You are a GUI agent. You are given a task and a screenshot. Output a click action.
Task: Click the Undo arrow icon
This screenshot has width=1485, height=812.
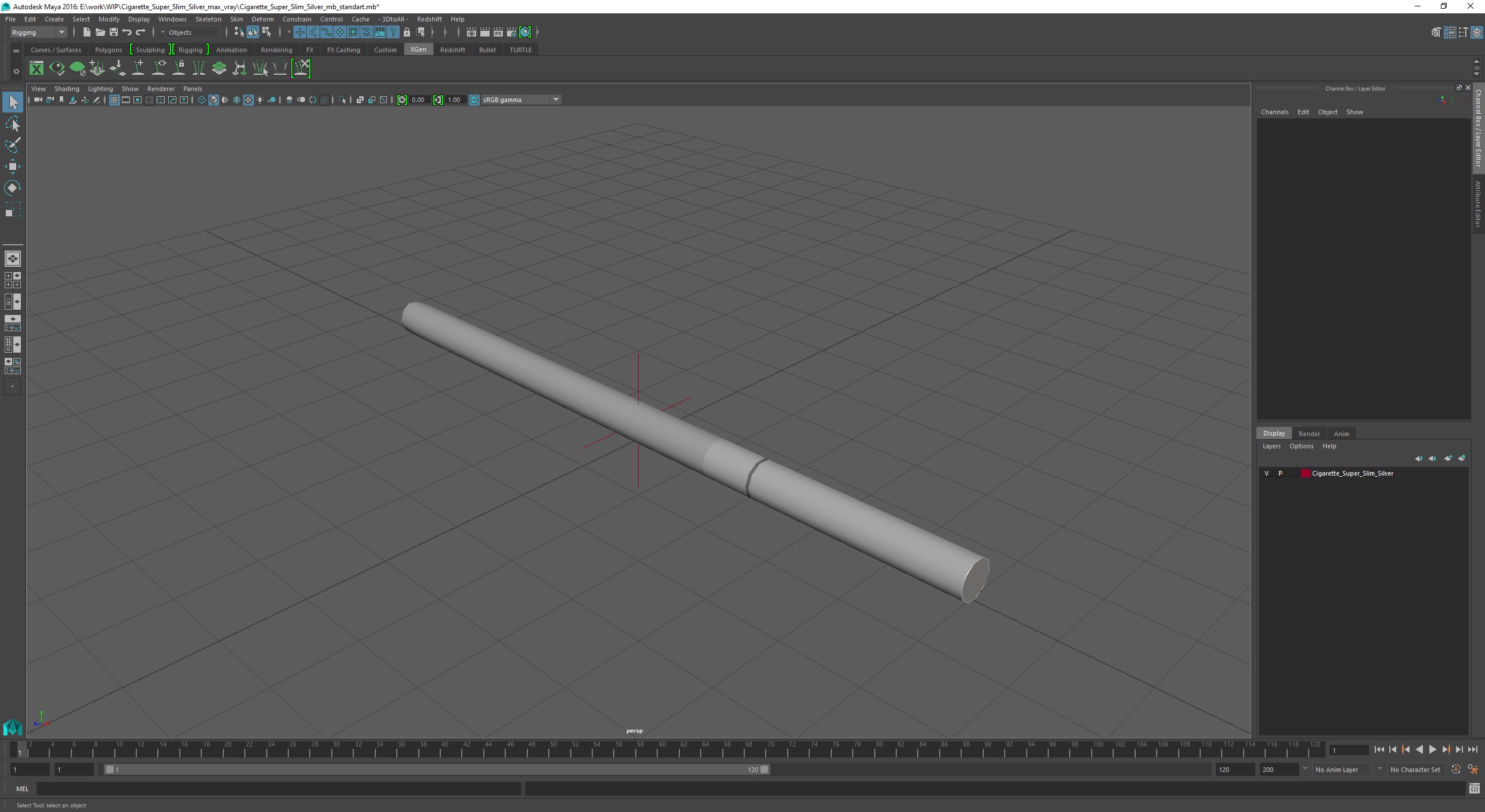click(x=127, y=32)
